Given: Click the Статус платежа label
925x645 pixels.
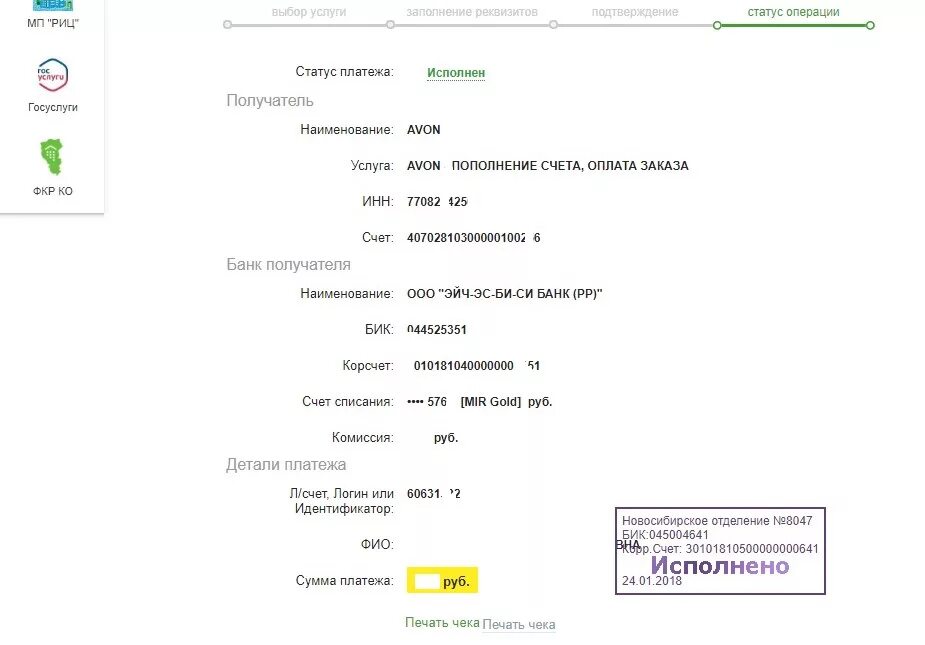Looking at the screenshot, I should 345,72.
